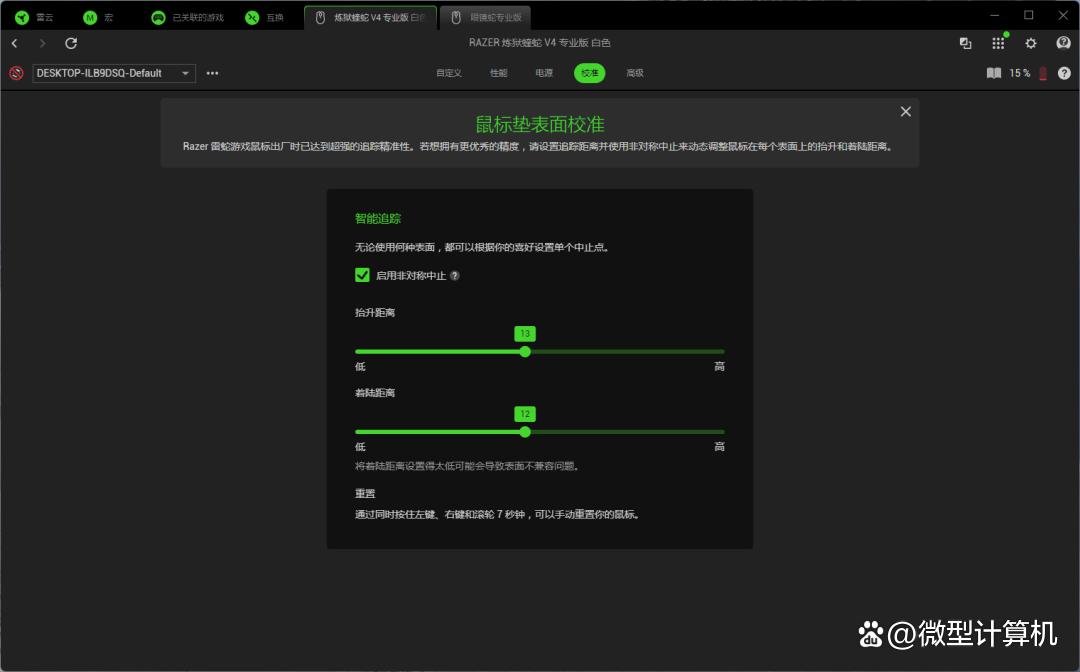This screenshot has height=672, width=1080.
Task: Click the window switch overlay icon
Action: click(x=965, y=43)
